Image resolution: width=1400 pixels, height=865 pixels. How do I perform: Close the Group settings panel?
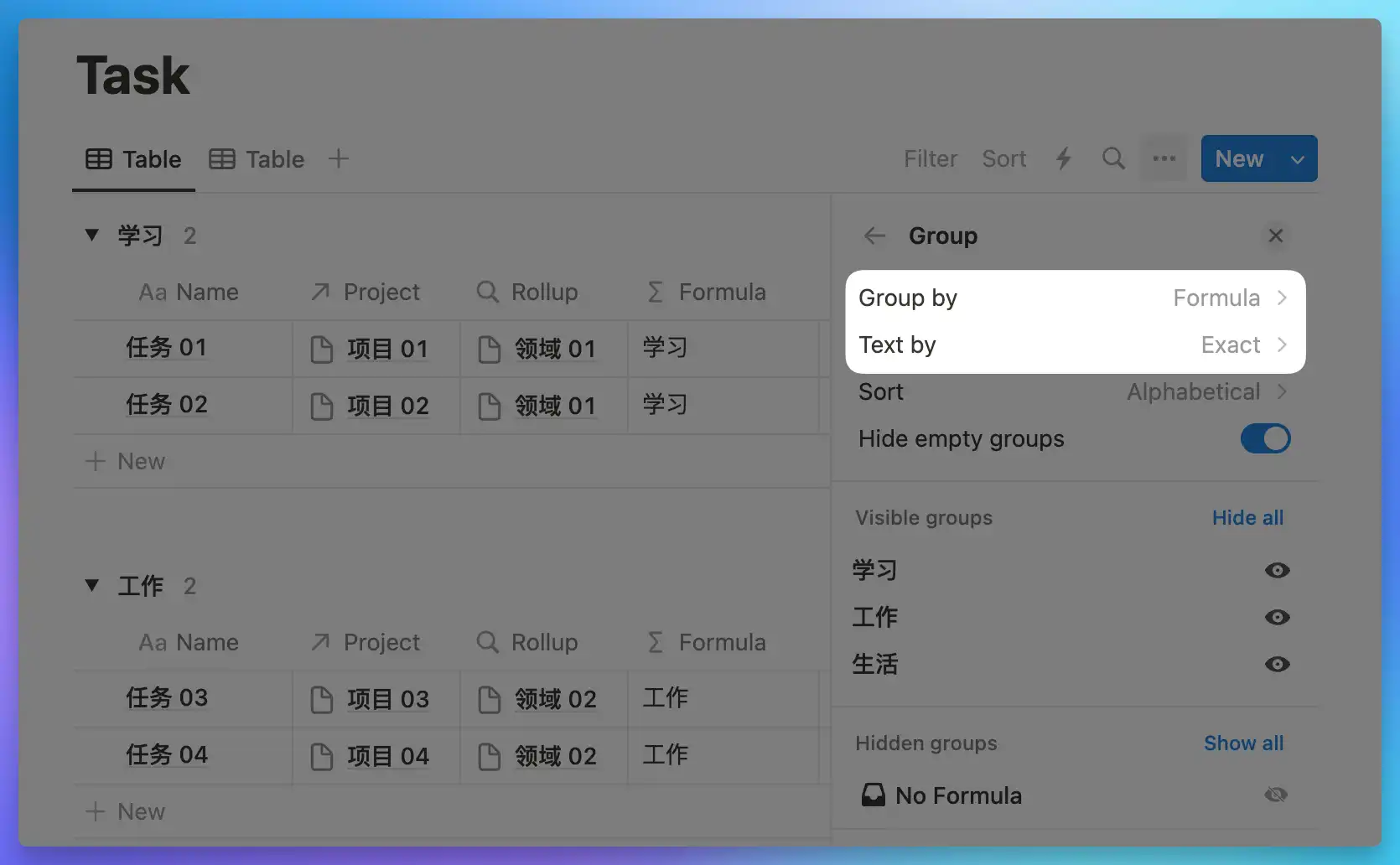click(1275, 236)
